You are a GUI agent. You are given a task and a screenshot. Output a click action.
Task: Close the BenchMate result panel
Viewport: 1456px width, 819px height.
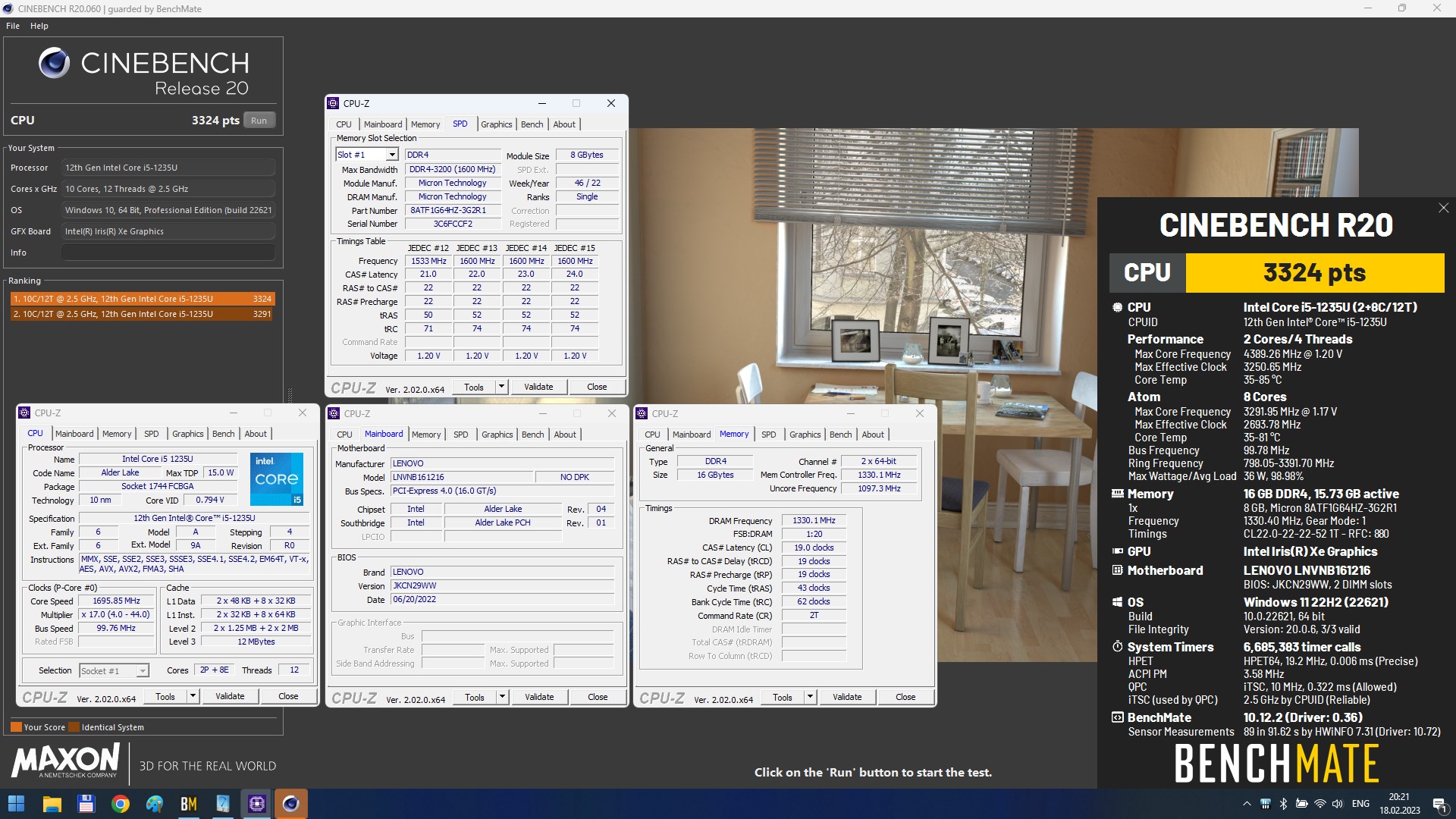point(1443,208)
